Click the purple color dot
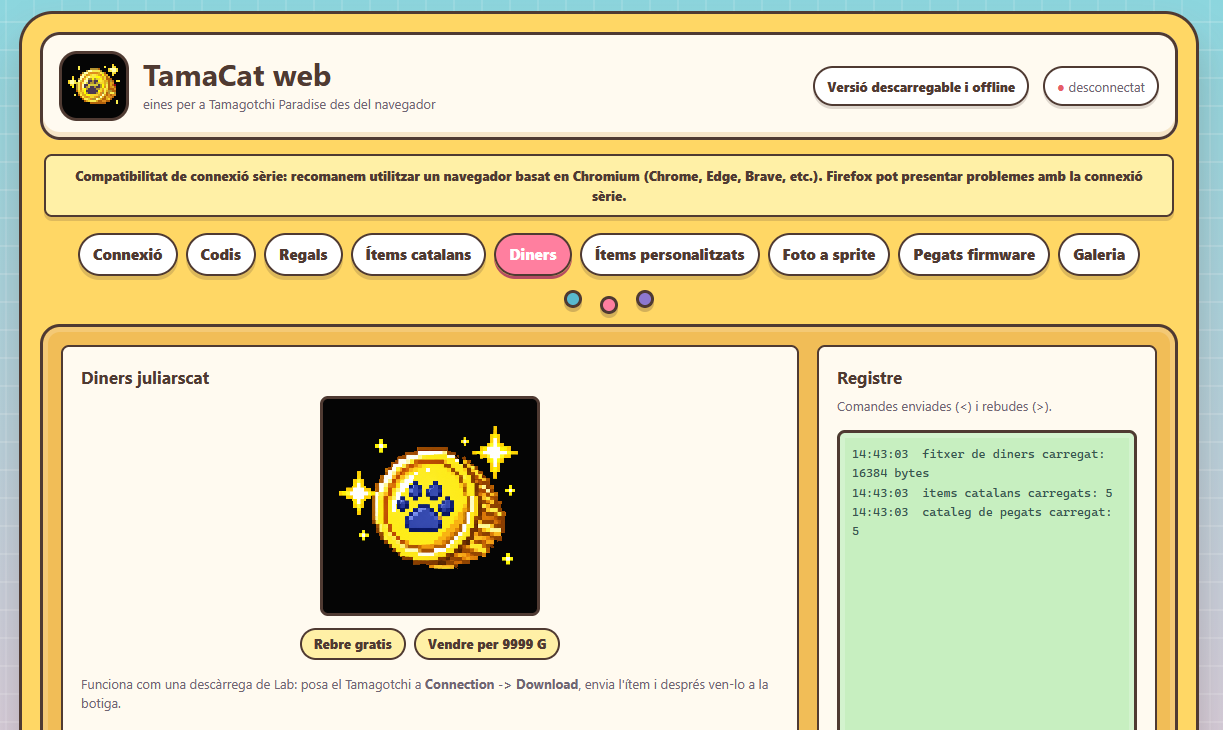The height and width of the screenshot is (730, 1223). click(645, 299)
